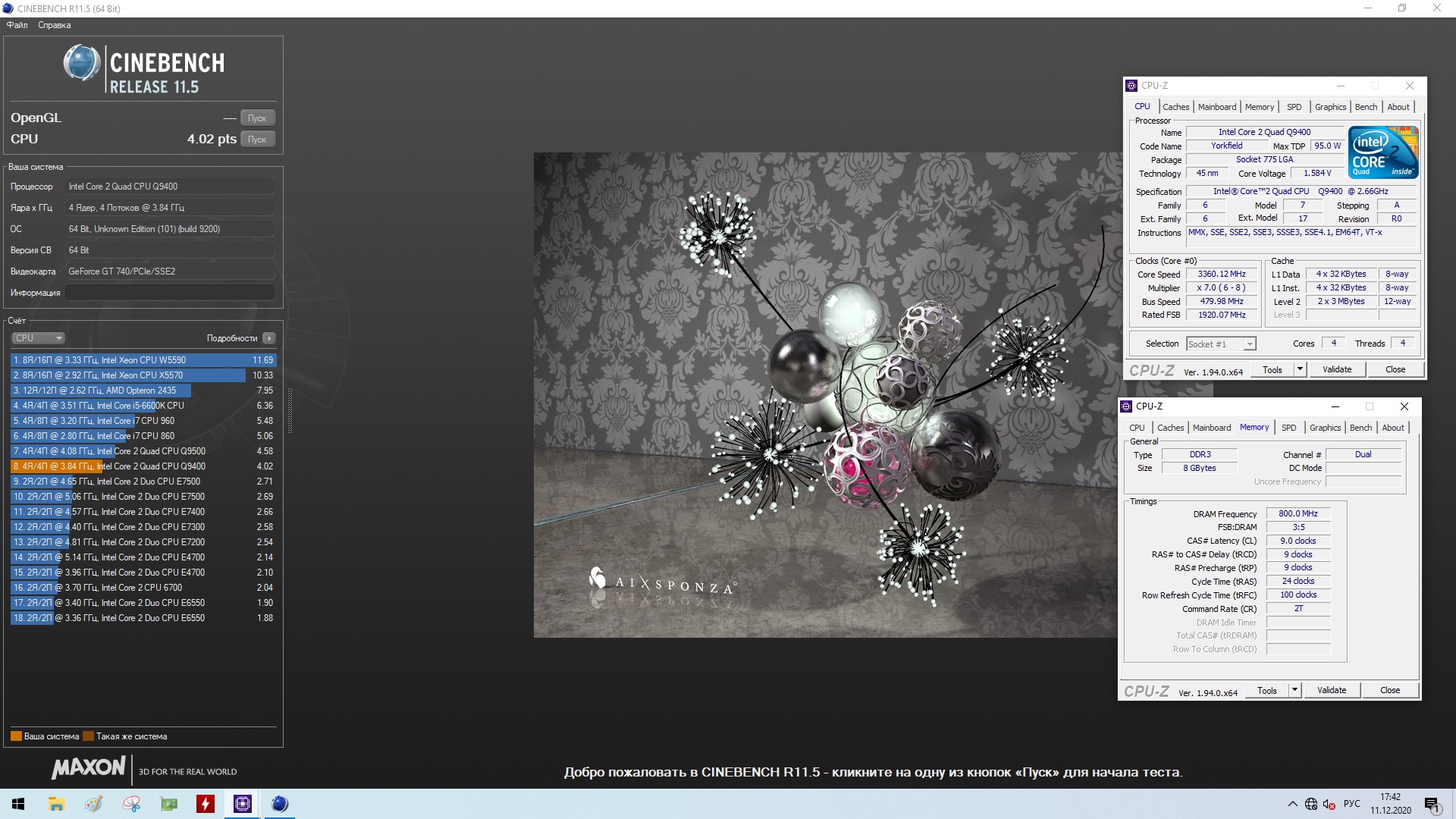The height and width of the screenshot is (819, 1456).
Task: Open the red lightning app on taskbar
Action: point(206,804)
